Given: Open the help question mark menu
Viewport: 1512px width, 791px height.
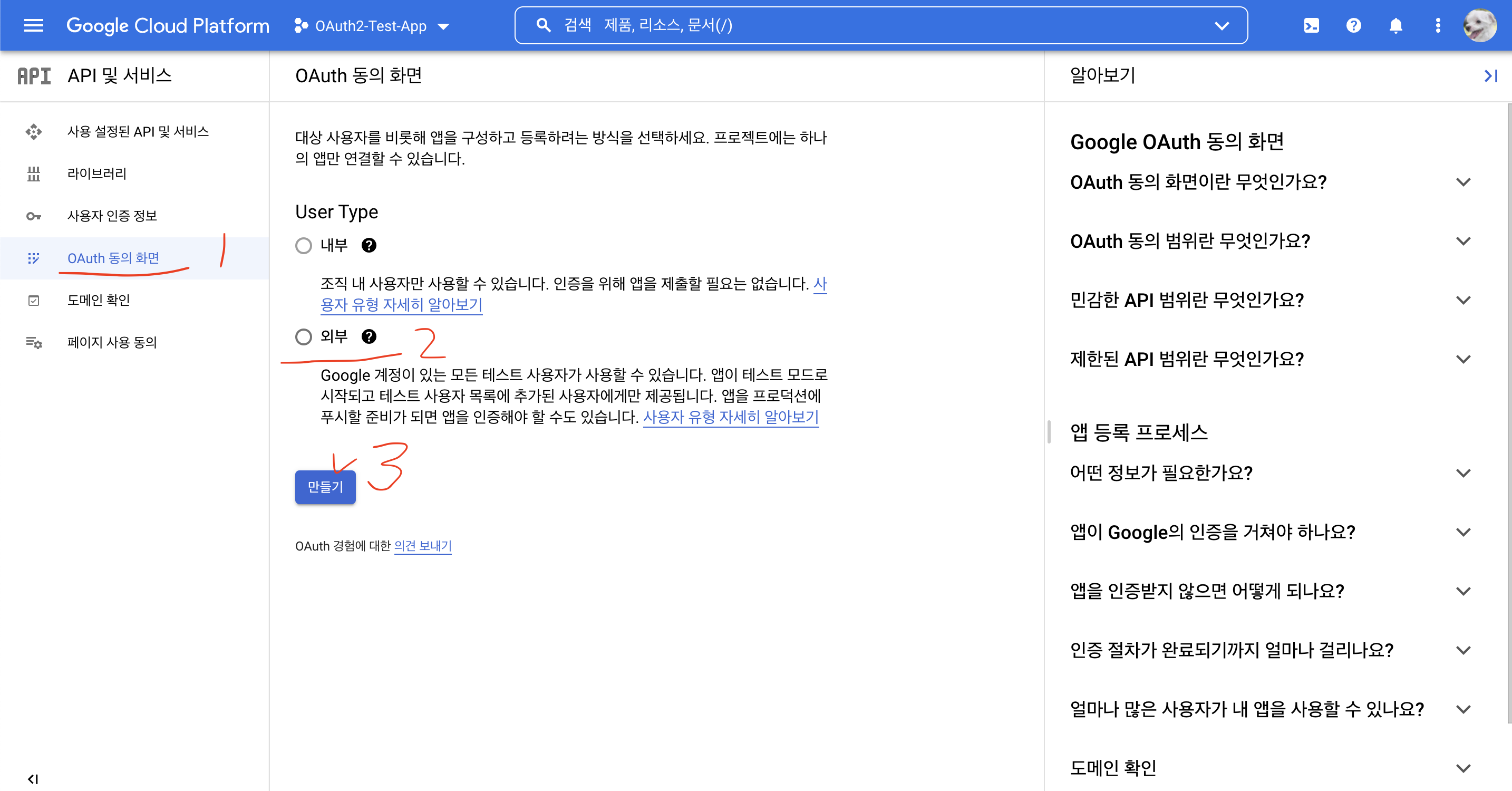Looking at the screenshot, I should (x=1353, y=25).
